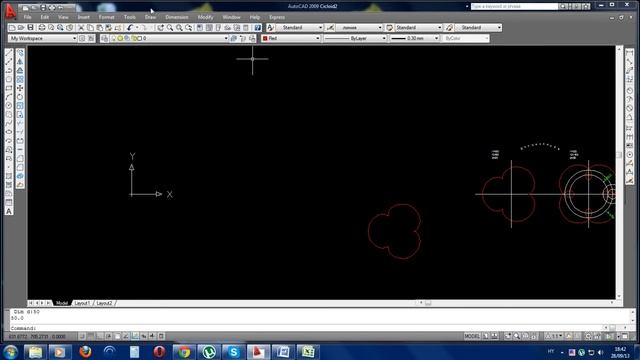
Task: Select the Arc draw tool
Action: [x=9, y=97]
